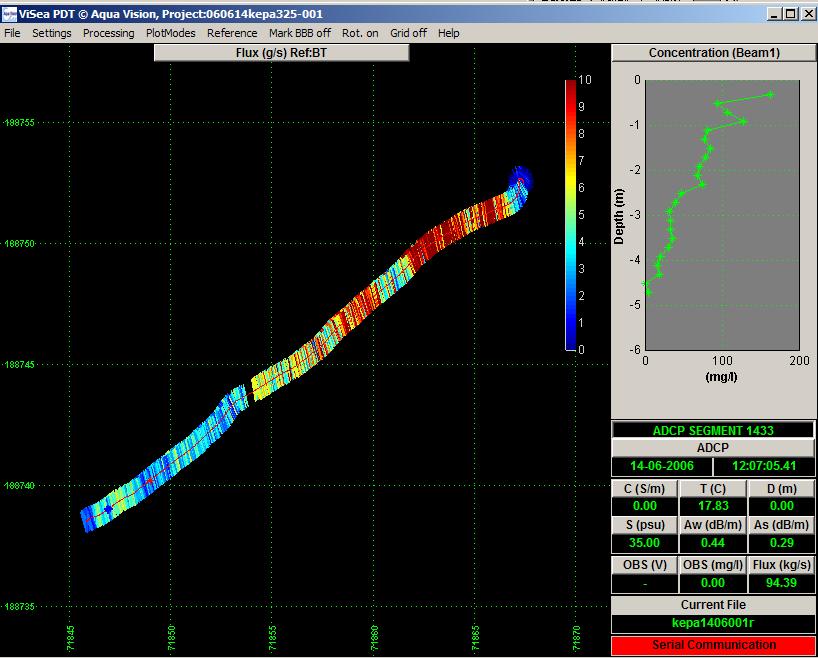Click the ADCP SEGMENT 1433 label
Image resolution: width=818 pixels, height=658 pixels.
click(x=713, y=430)
